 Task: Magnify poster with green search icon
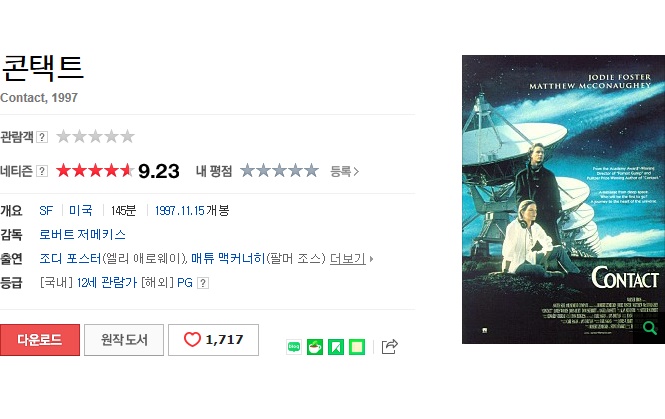click(649, 327)
